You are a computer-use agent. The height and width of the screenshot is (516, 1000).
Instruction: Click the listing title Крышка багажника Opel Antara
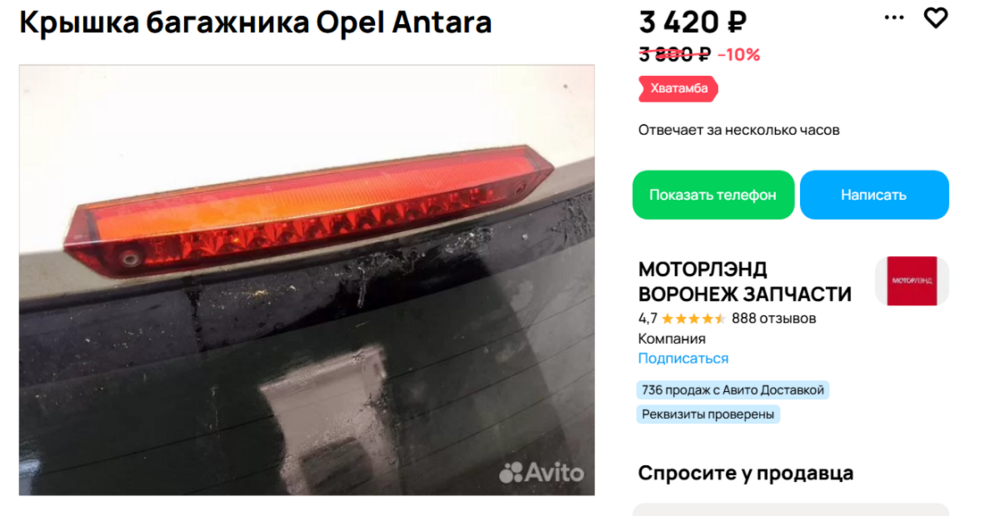point(256,22)
